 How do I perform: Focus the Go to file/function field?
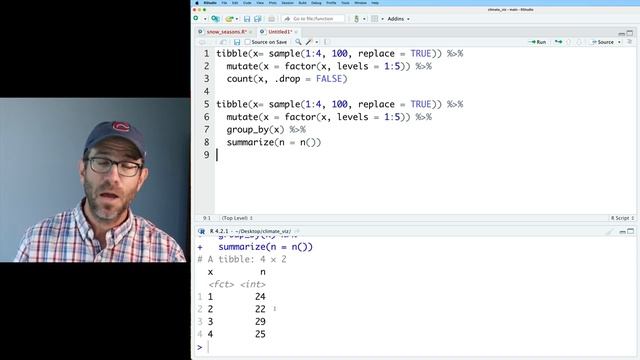coord(313,19)
